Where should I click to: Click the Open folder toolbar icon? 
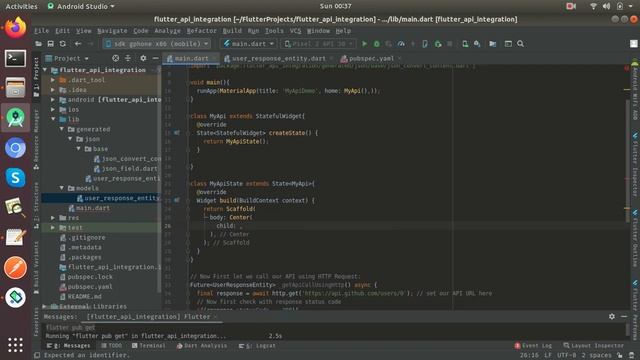38,44
